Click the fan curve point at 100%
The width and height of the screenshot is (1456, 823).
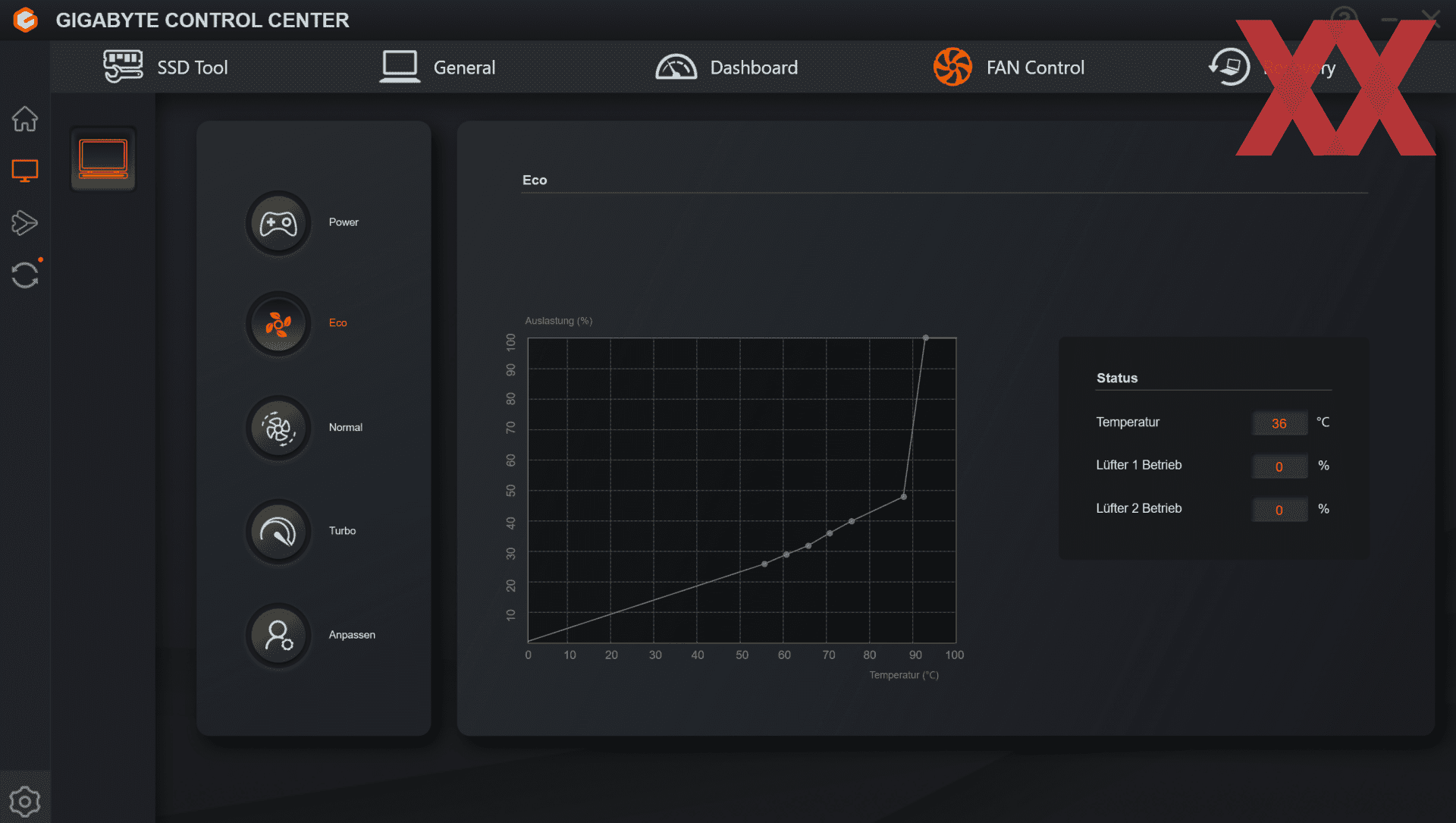[925, 338]
